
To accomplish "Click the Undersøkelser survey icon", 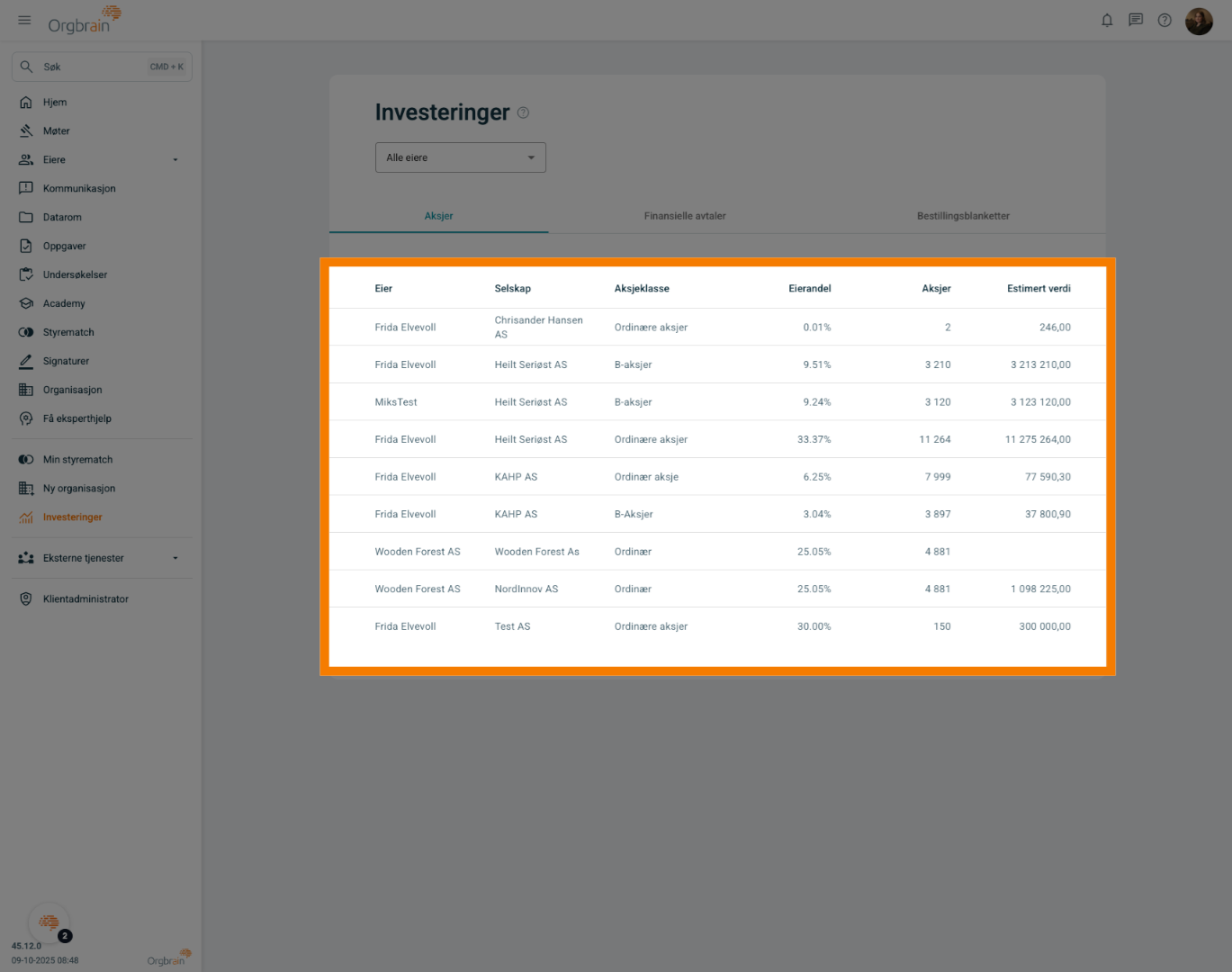I will (26, 275).
